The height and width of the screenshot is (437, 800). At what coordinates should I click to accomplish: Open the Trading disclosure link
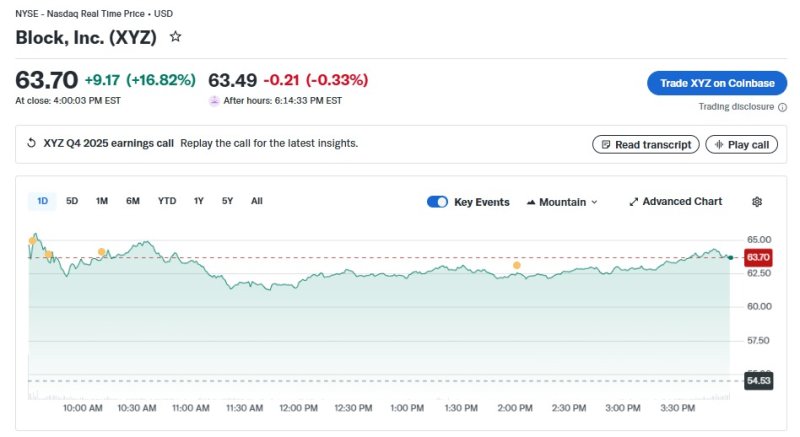click(736, 107)
